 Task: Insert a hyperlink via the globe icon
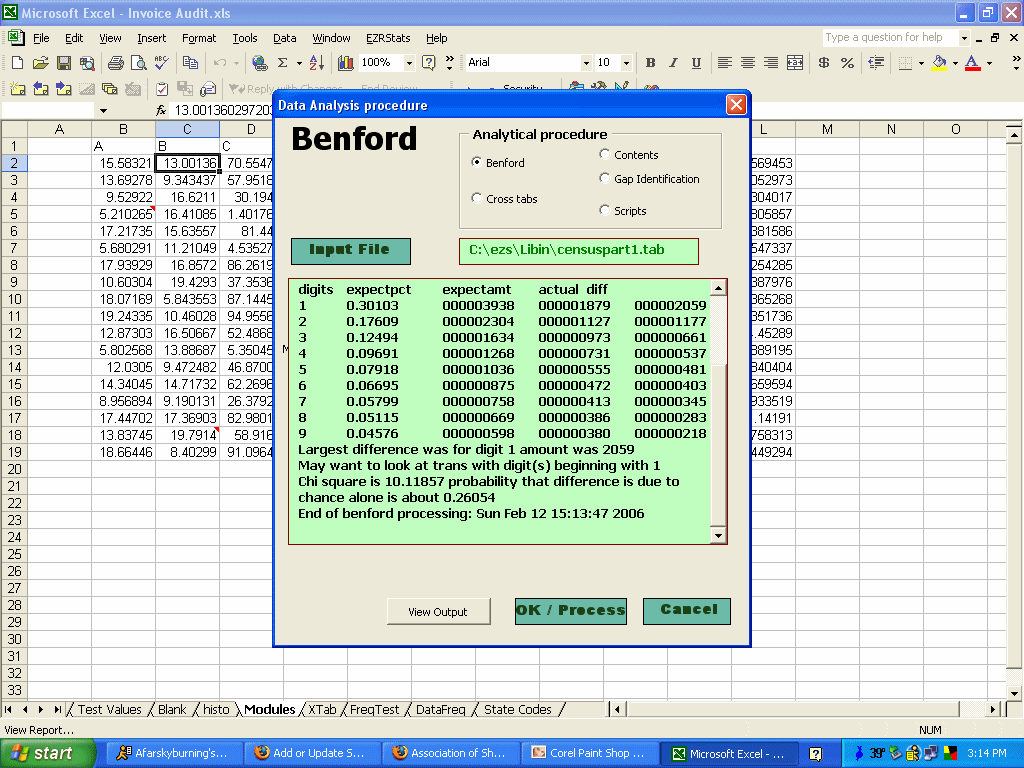pyautogui.click(x=259, y=63)
